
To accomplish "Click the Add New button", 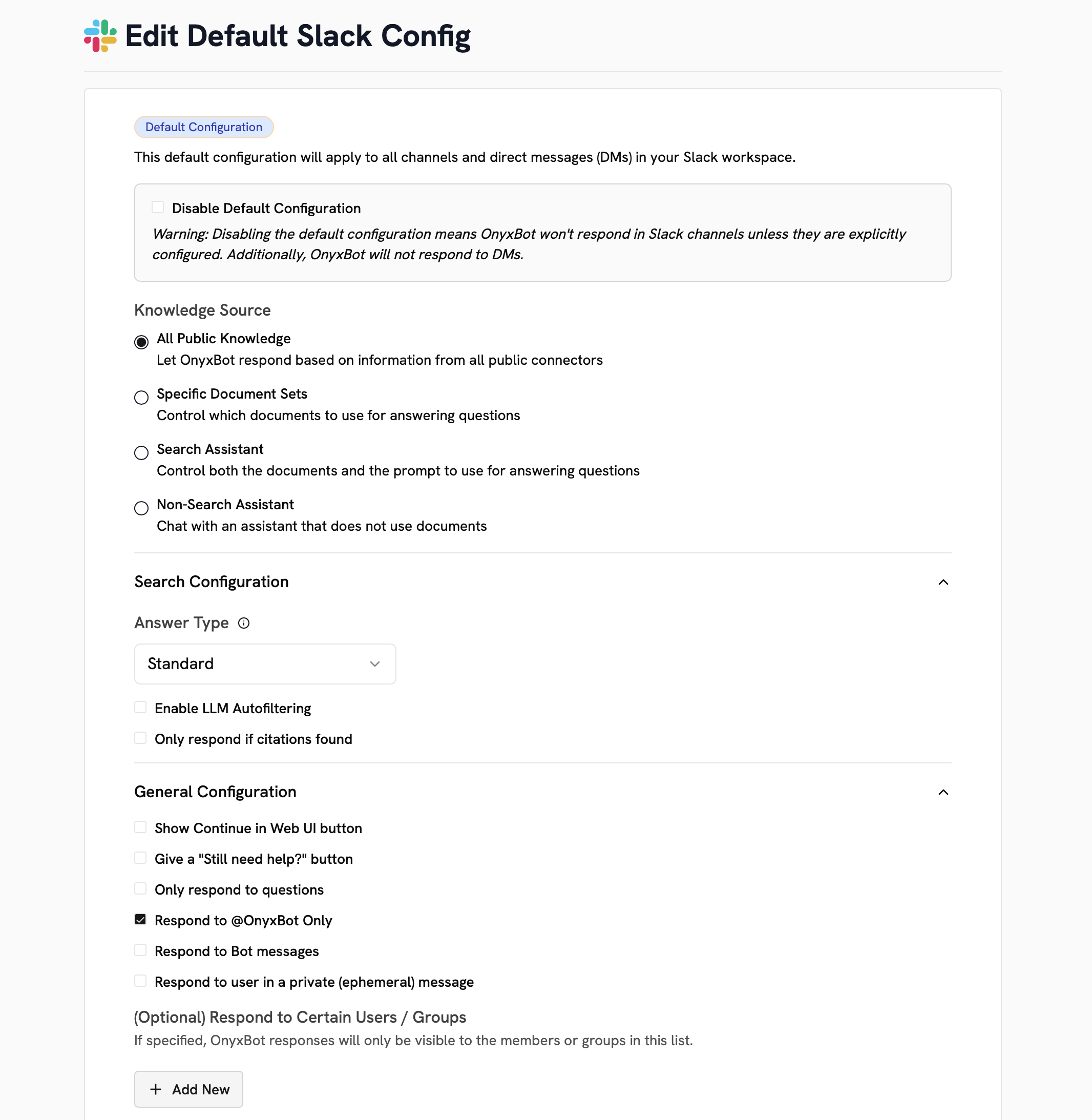I will (188, 1089).
